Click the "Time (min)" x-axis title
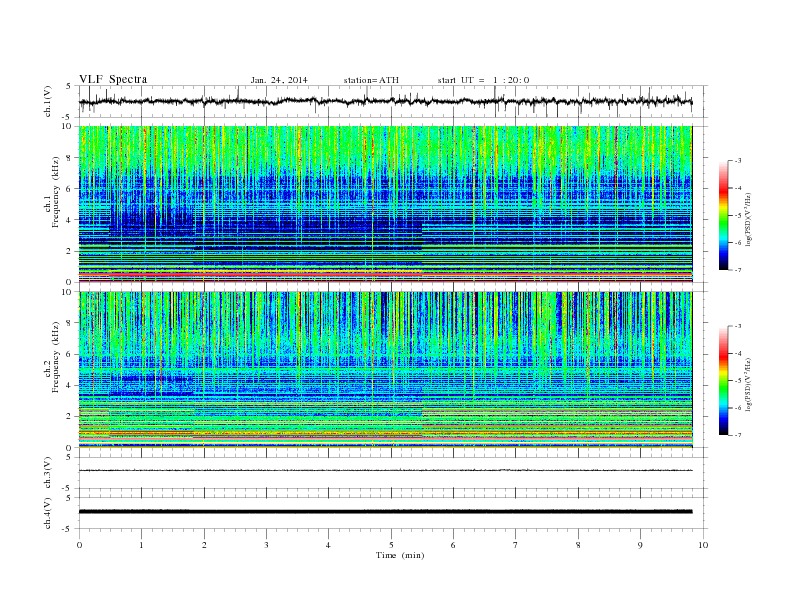The height and width of the screenshot is (612, 792). pyautogui.click(x=400, y=555)
